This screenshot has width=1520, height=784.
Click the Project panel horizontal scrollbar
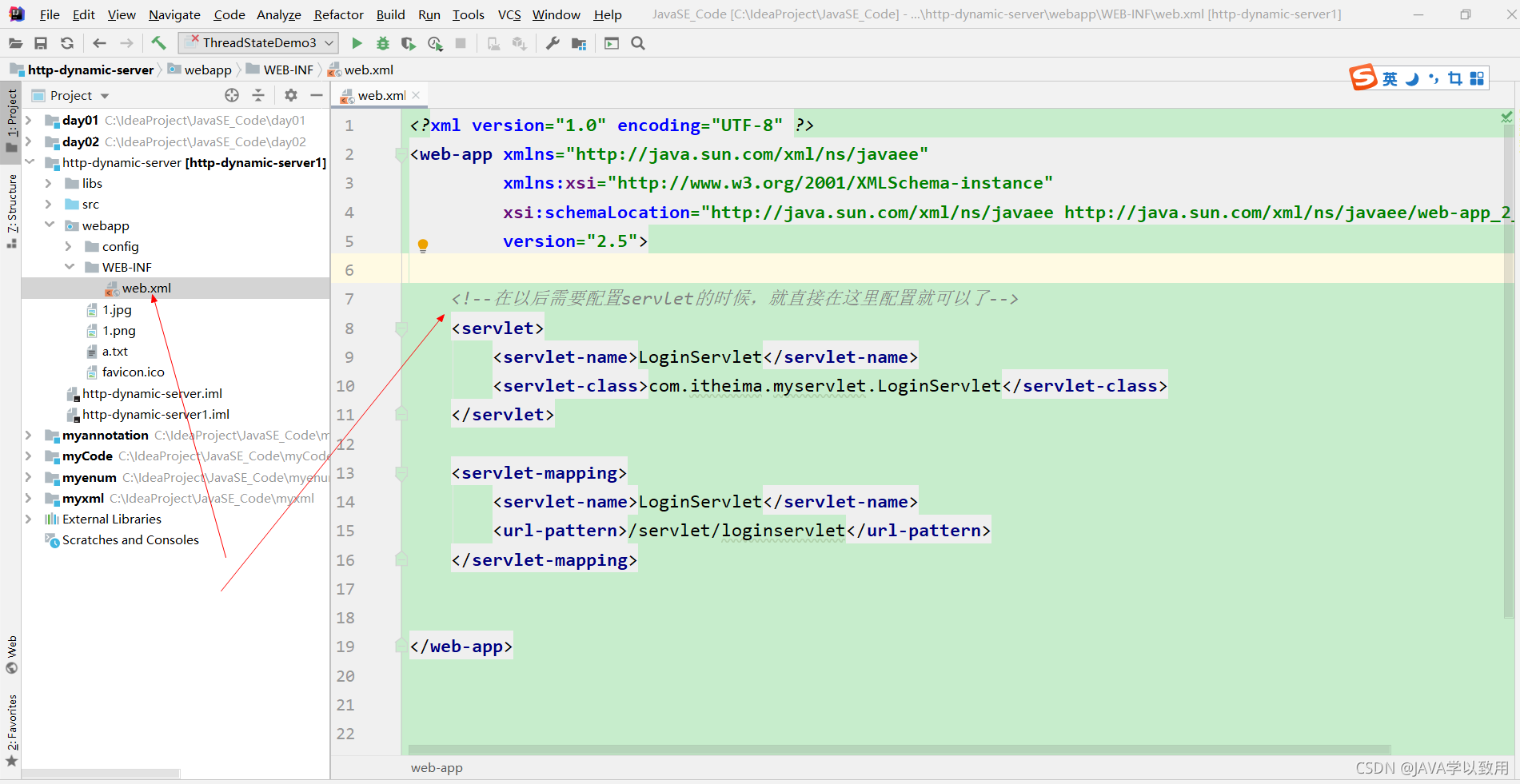[101, 774]
